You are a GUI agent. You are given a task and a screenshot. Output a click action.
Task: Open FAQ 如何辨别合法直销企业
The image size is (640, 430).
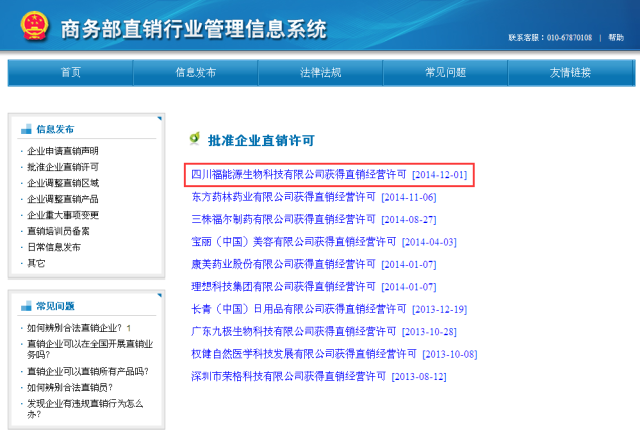coord(75,328)
